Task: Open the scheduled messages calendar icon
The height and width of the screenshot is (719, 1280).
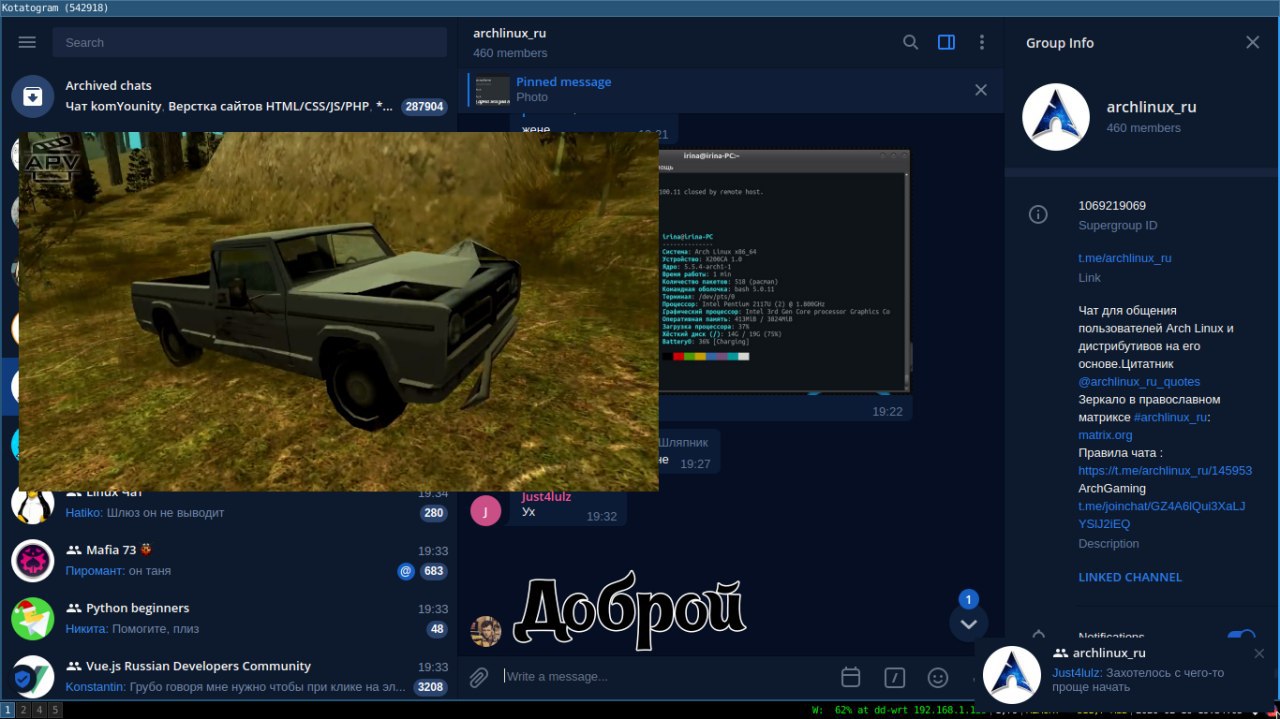Action: click(x=851, y=677)
